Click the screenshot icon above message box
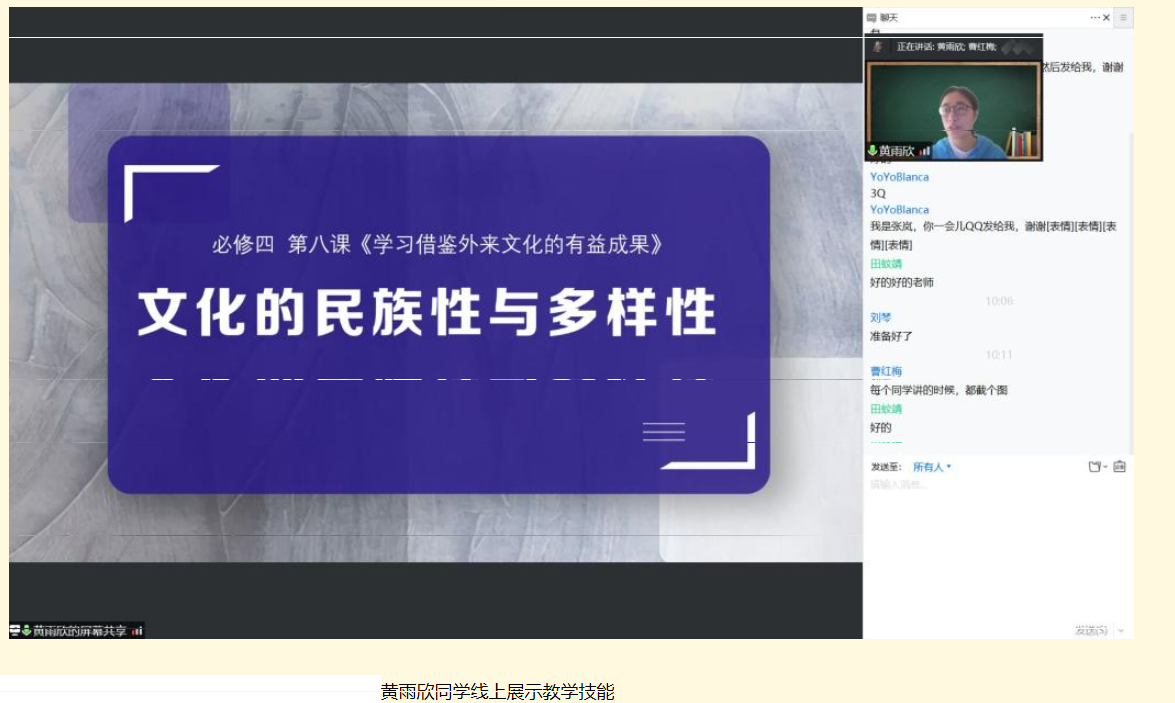1175x703 pixels. point(1120,467)
